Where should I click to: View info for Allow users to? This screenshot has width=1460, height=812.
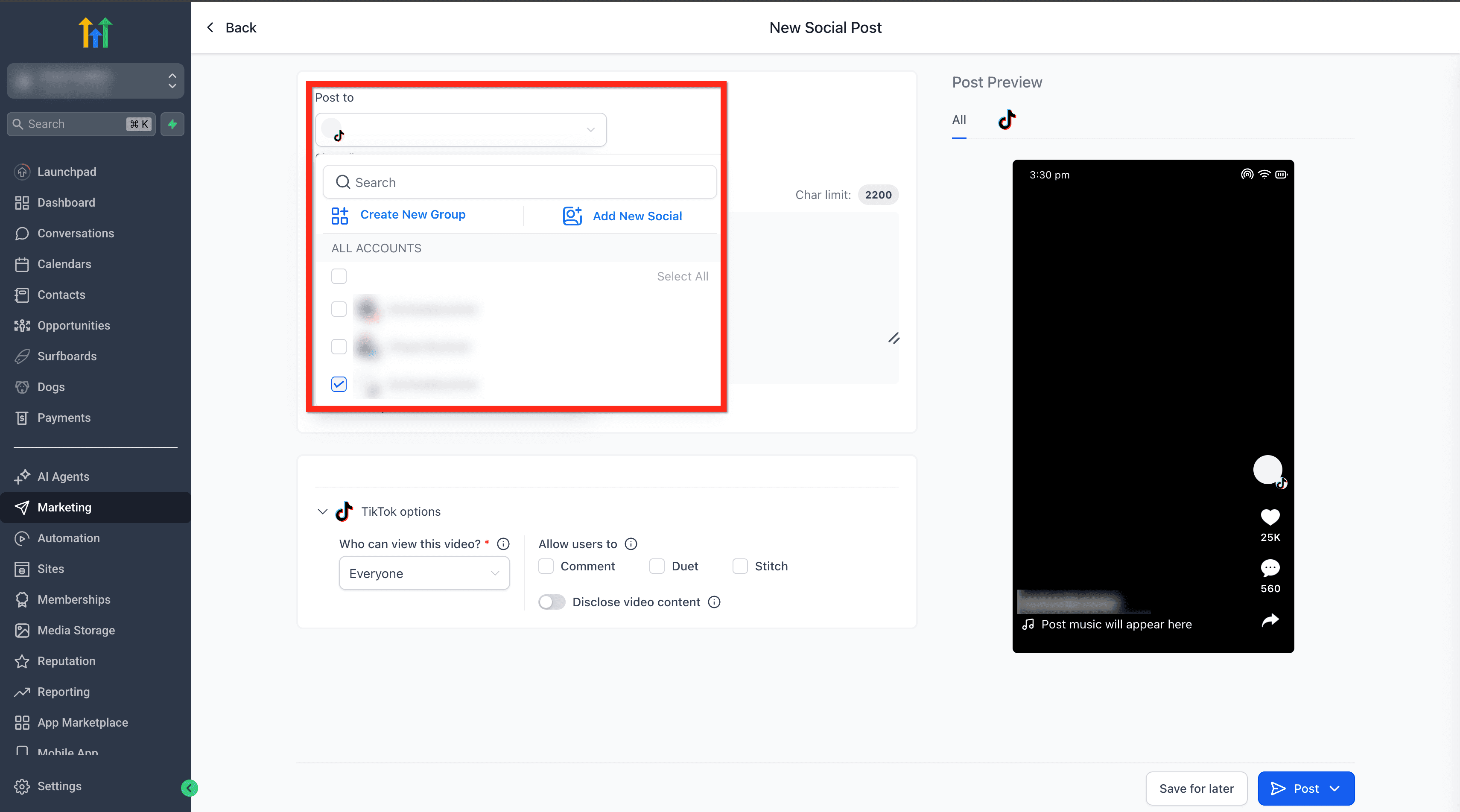[631, 544]
